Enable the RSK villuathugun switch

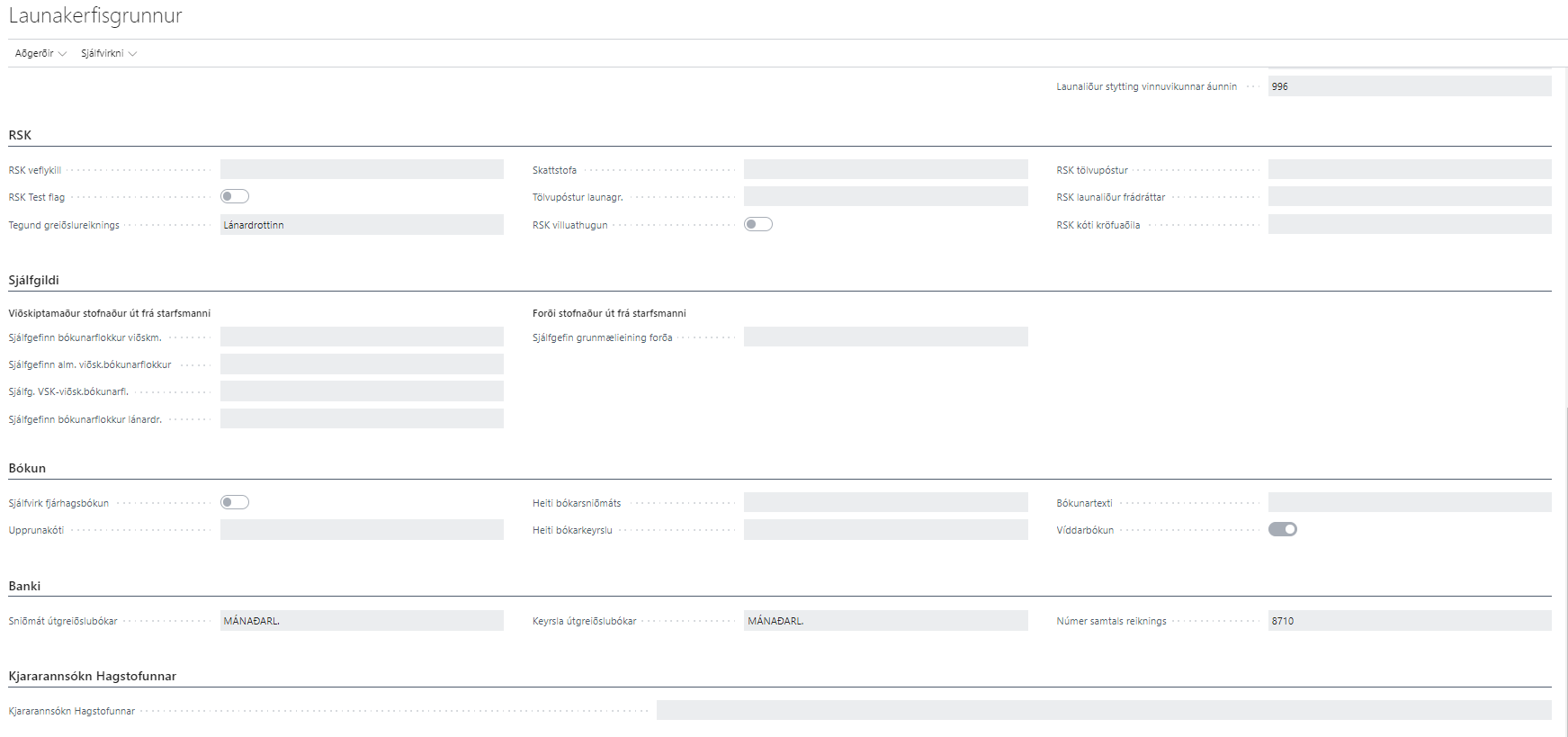point(758,225)
